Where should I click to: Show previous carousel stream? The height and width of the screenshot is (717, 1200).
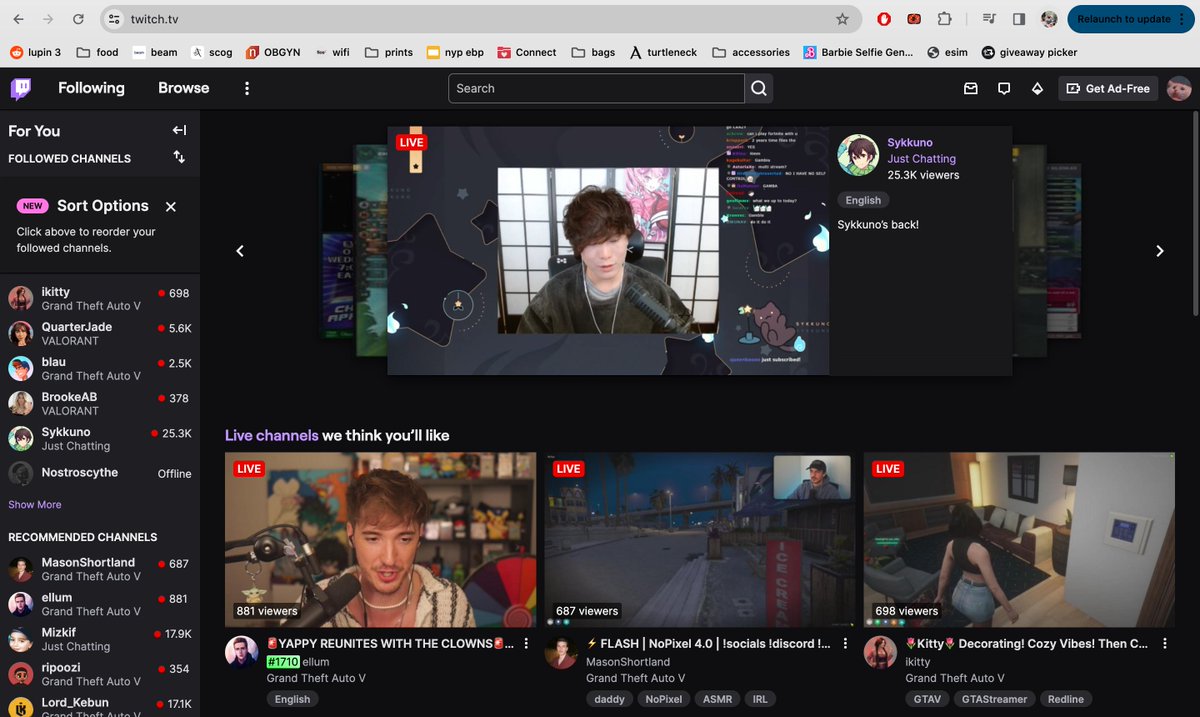point(240,251)
